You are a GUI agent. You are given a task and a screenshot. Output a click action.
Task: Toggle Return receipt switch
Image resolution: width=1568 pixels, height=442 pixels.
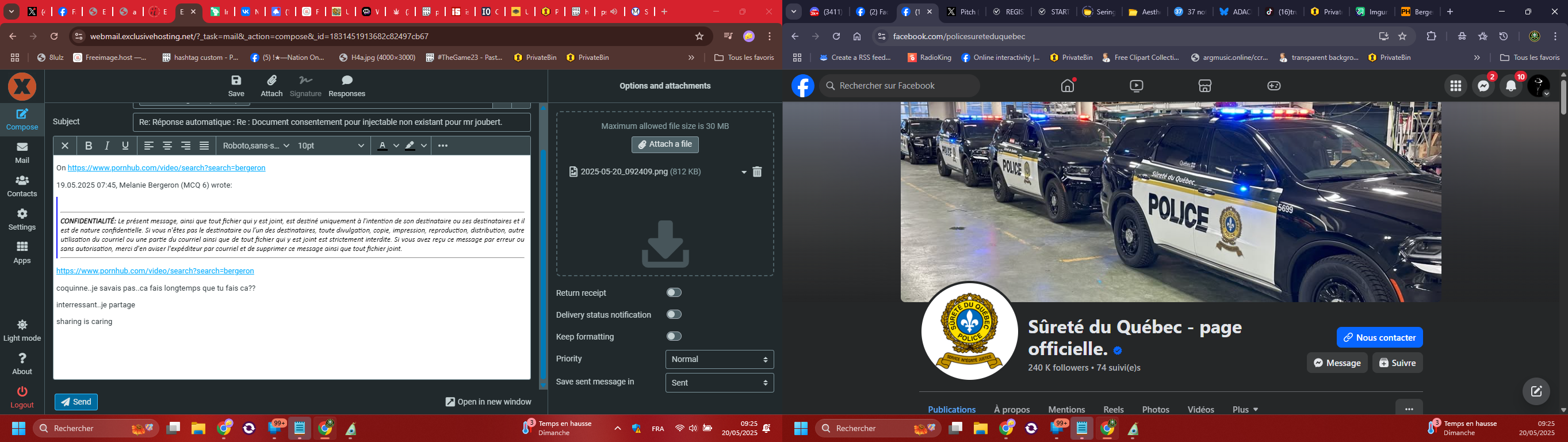674,293
